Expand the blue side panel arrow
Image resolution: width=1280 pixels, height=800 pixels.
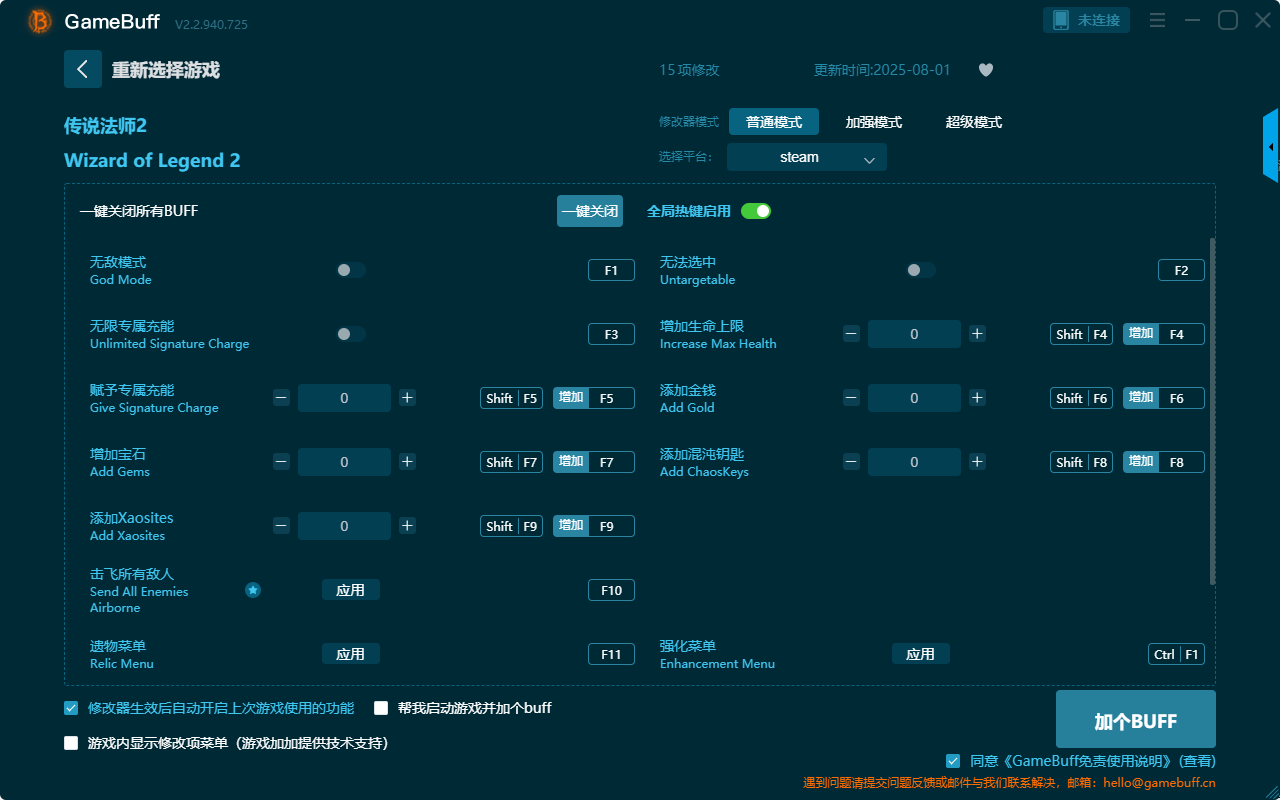[1271, 146]
